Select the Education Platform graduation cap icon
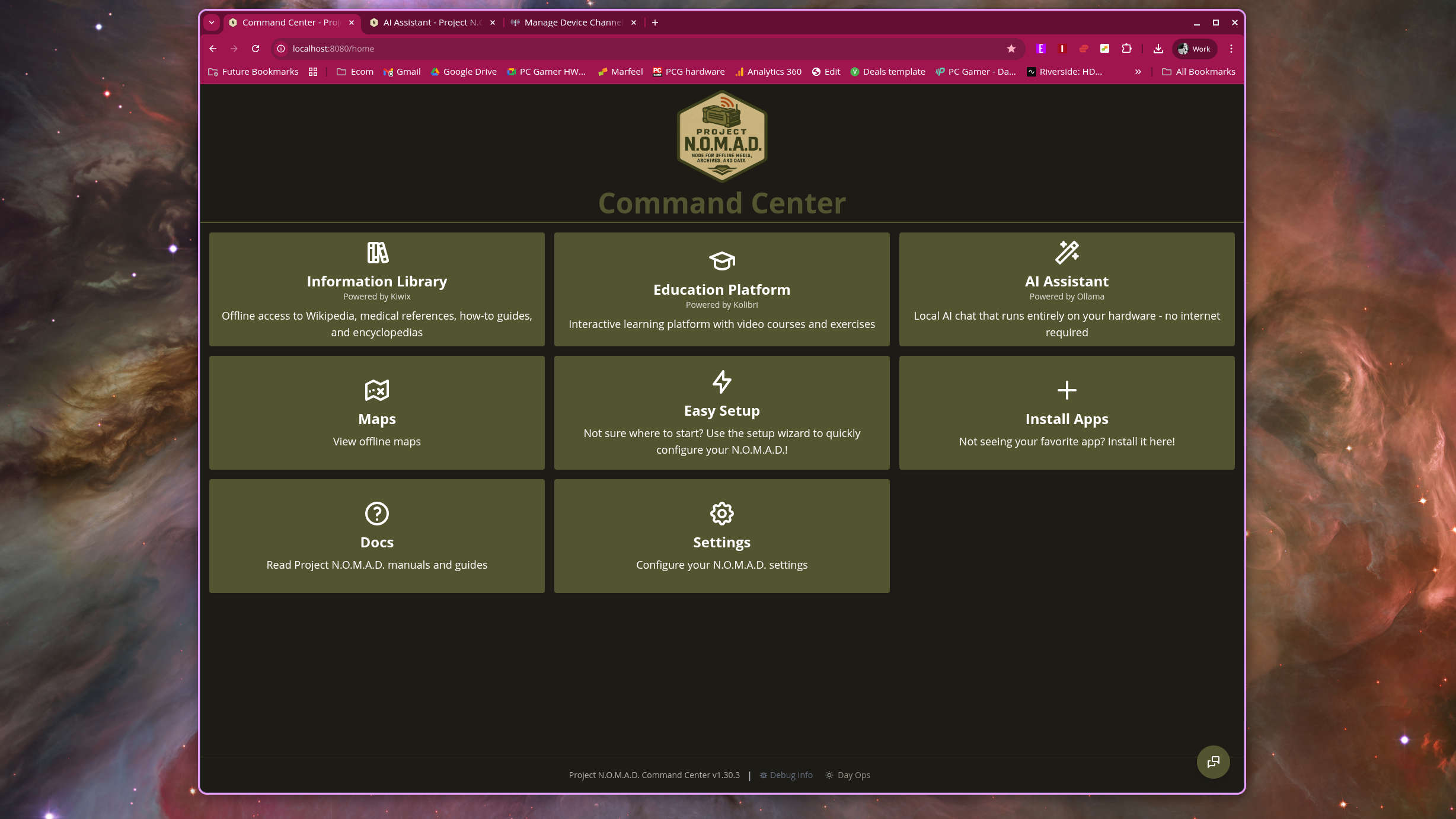Image resolution: width=1456 pixels, height=819 pixels. pyautogui.click(x=721, y=261)
